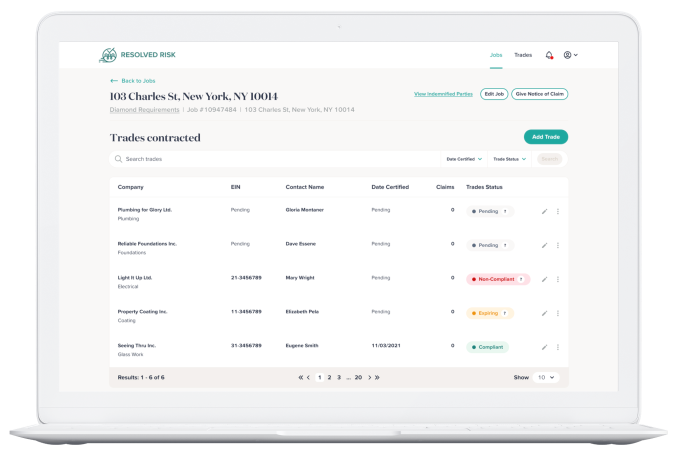Viewport: 680px width, 464px height.
Task: Open more options for Light It Up
Action: point(558,279)
